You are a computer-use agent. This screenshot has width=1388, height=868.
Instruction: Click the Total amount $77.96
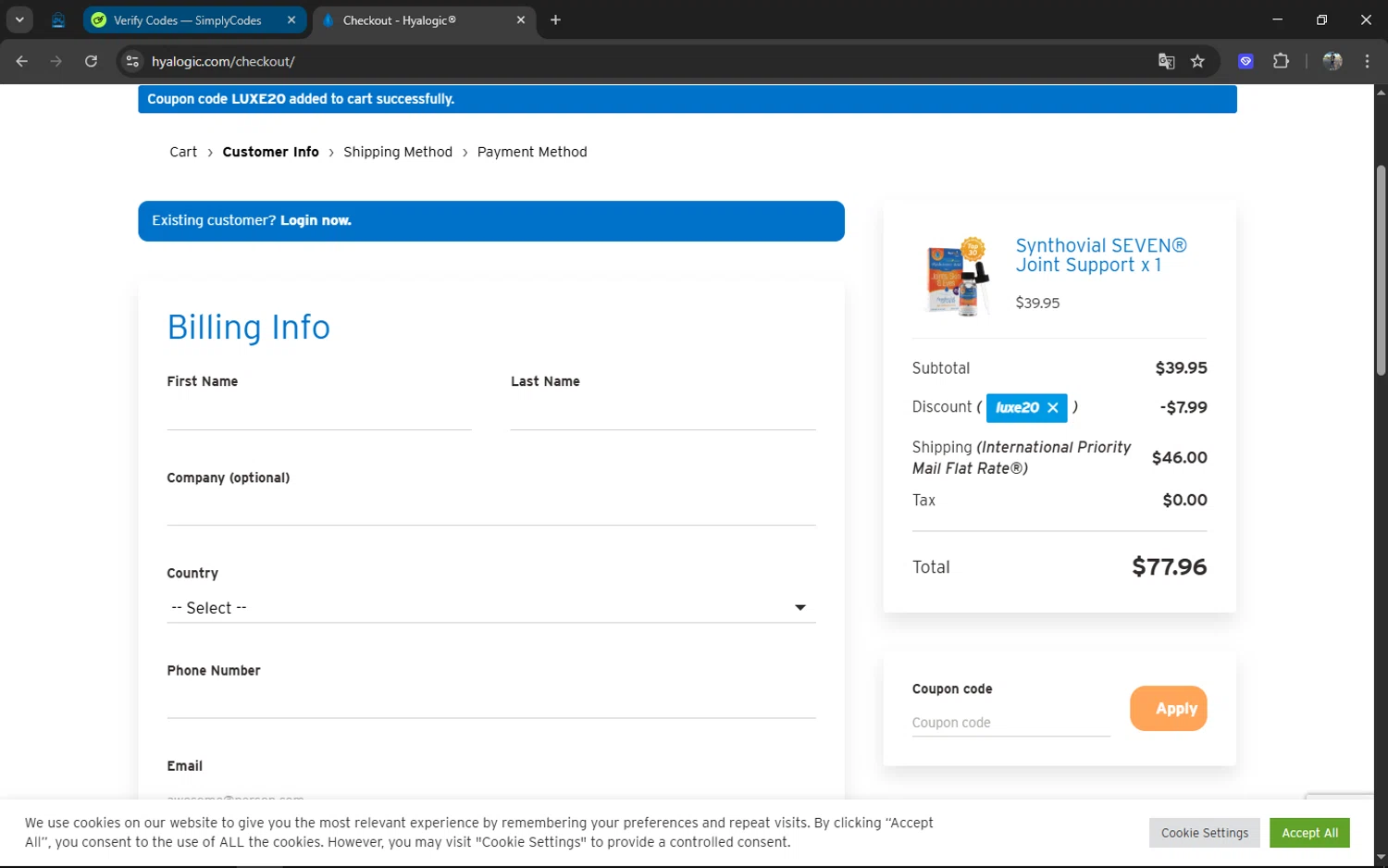1169,566
